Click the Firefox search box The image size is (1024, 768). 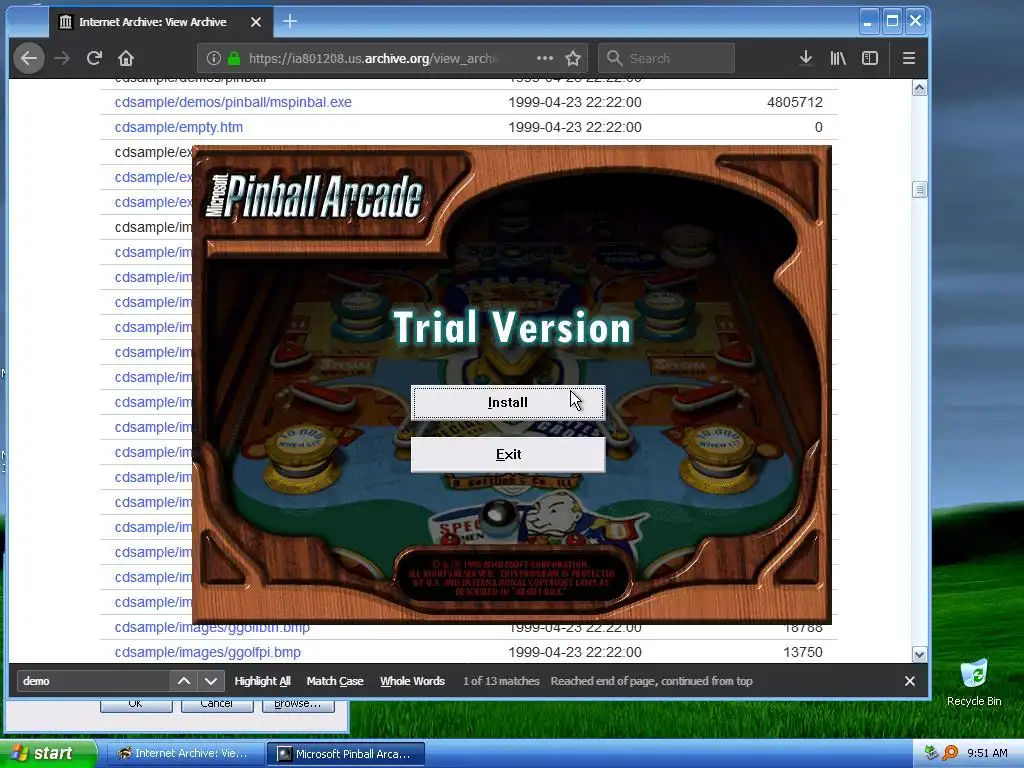tap(666, 58)
